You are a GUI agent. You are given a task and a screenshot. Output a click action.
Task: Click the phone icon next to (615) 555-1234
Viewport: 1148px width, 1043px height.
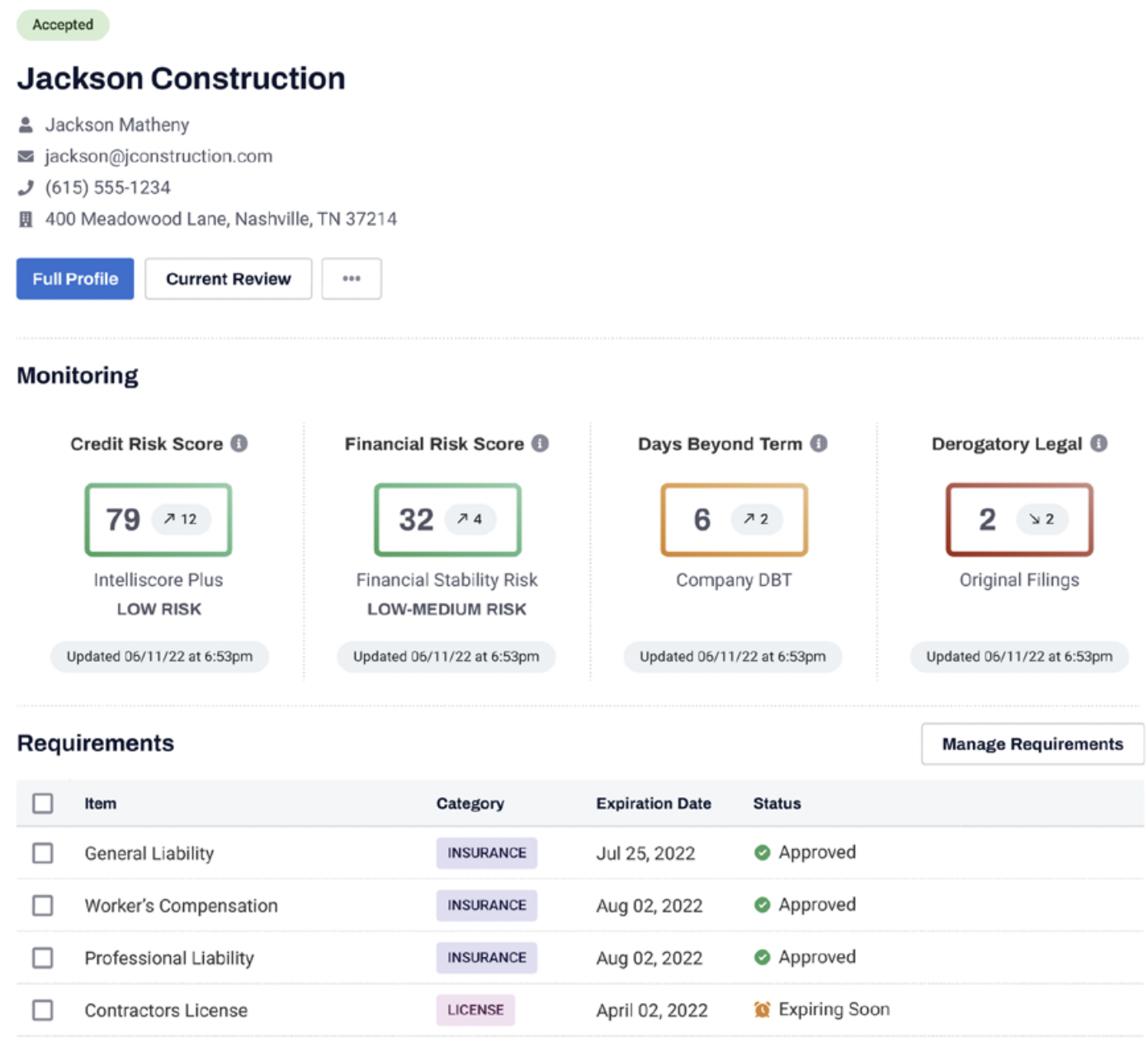coord(26,187)
